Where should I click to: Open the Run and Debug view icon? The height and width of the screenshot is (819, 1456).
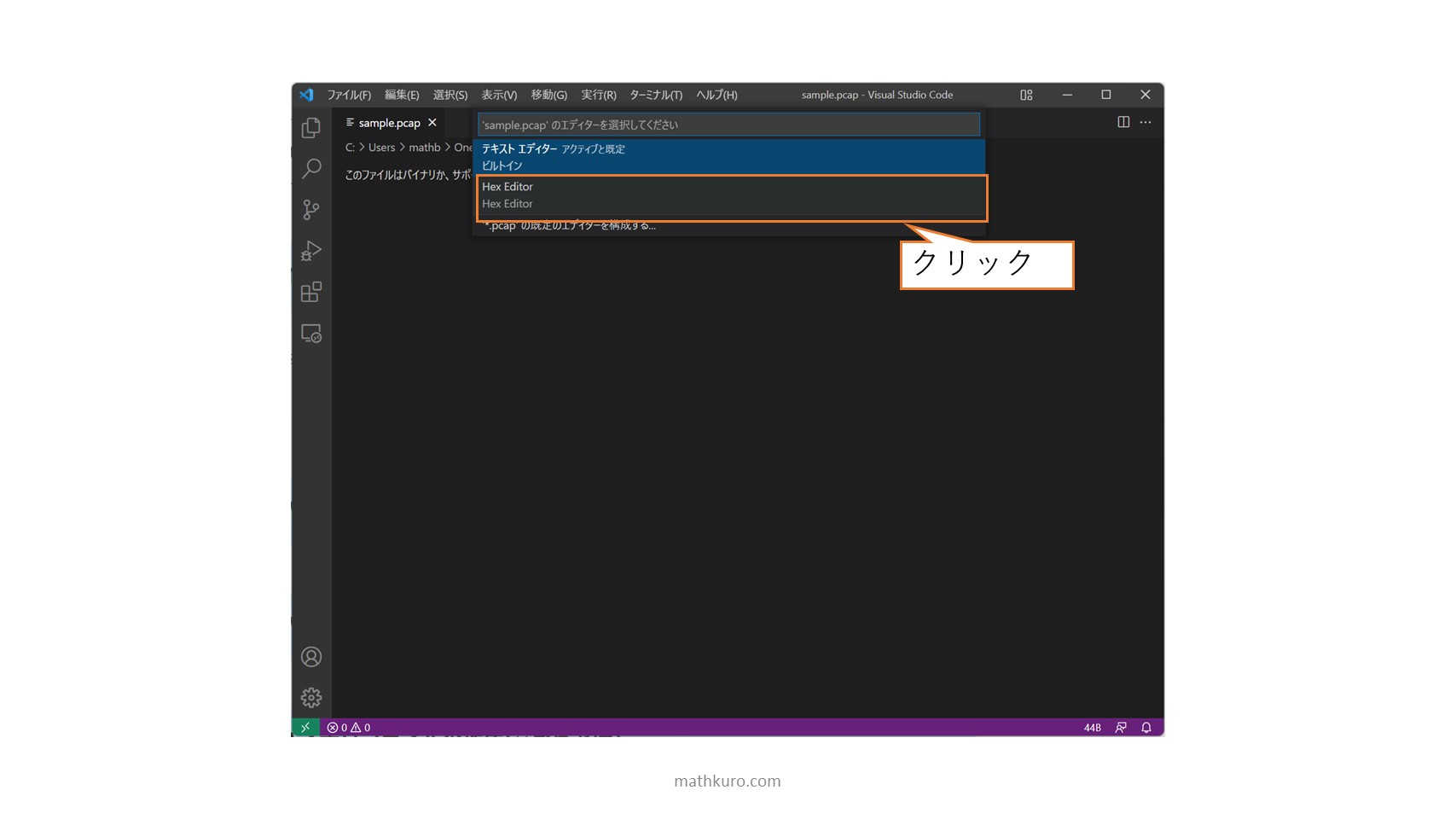(311, 251)
